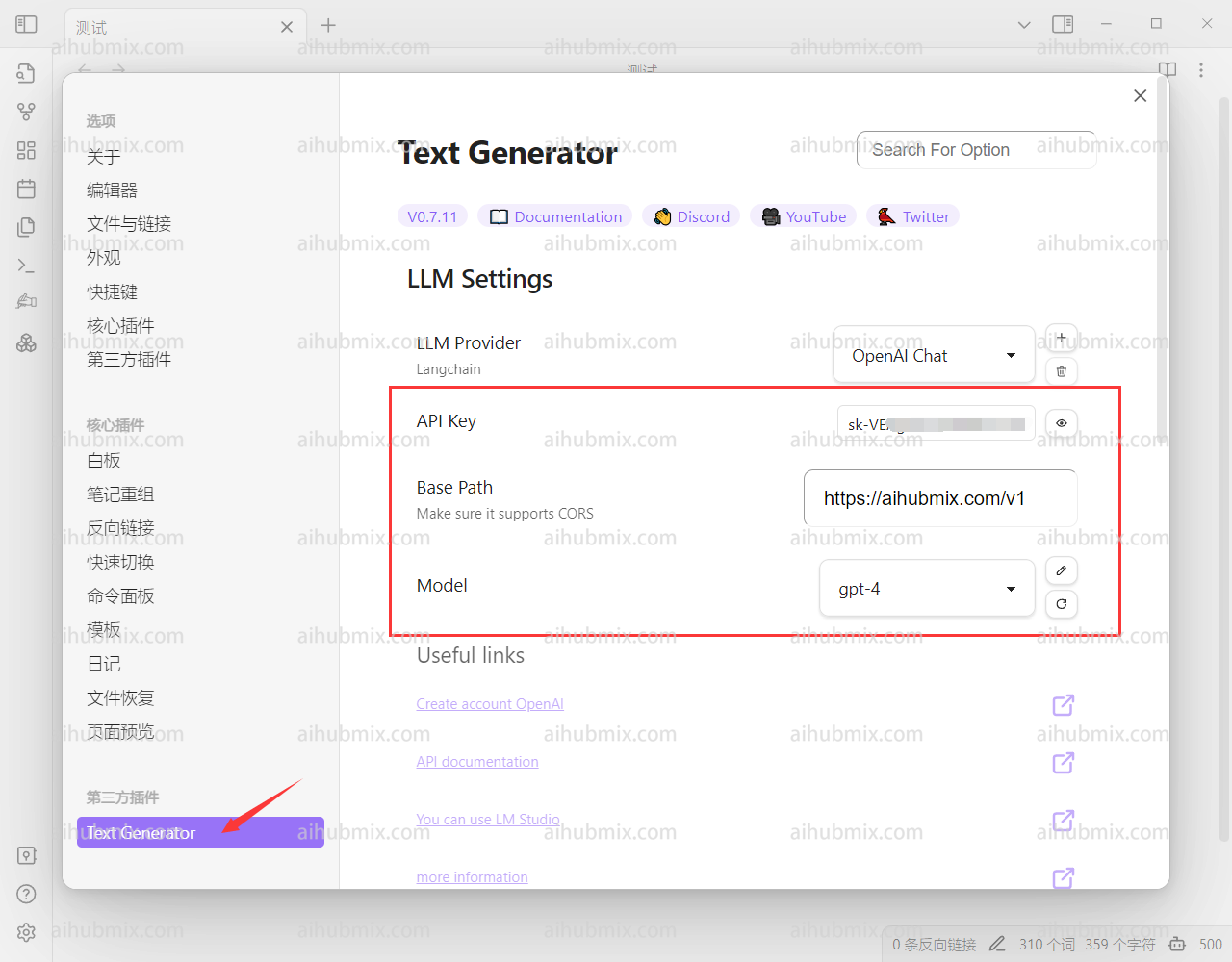
Task: Open graph view from the ribbon
Action: coord(26,112)
